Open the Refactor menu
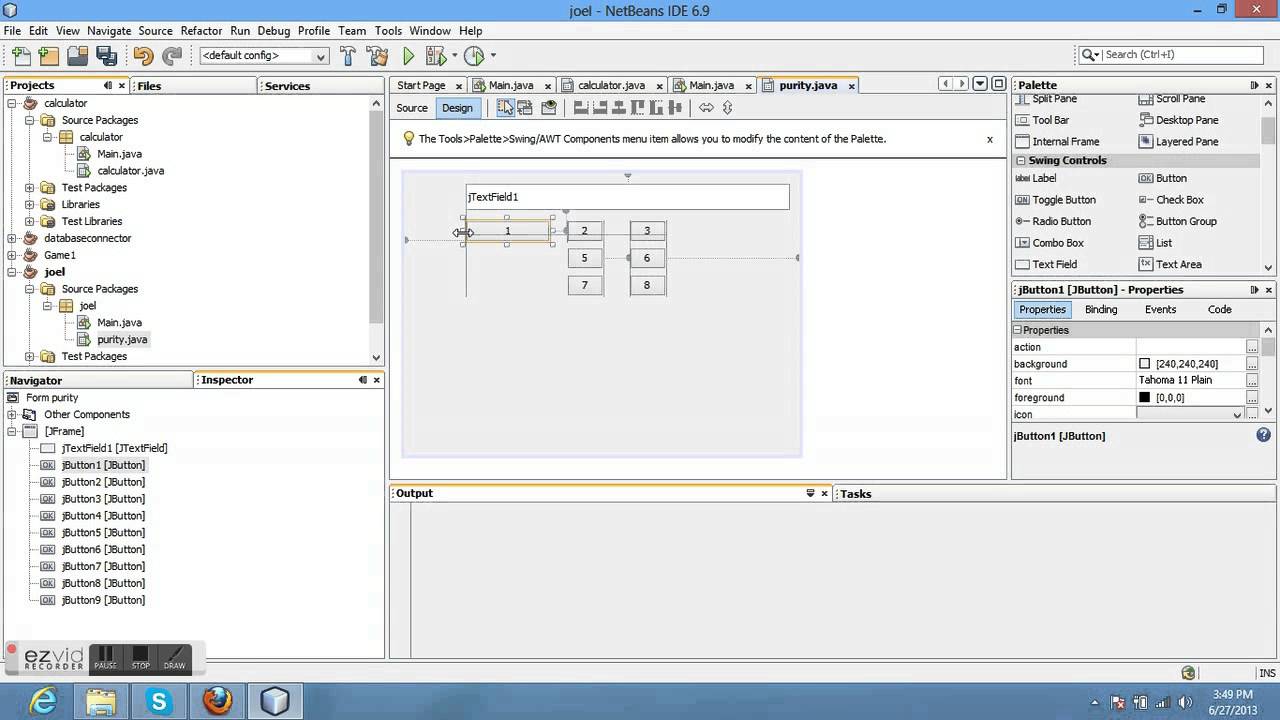This screenshot has width=1280, height=720. coord(201,31)
